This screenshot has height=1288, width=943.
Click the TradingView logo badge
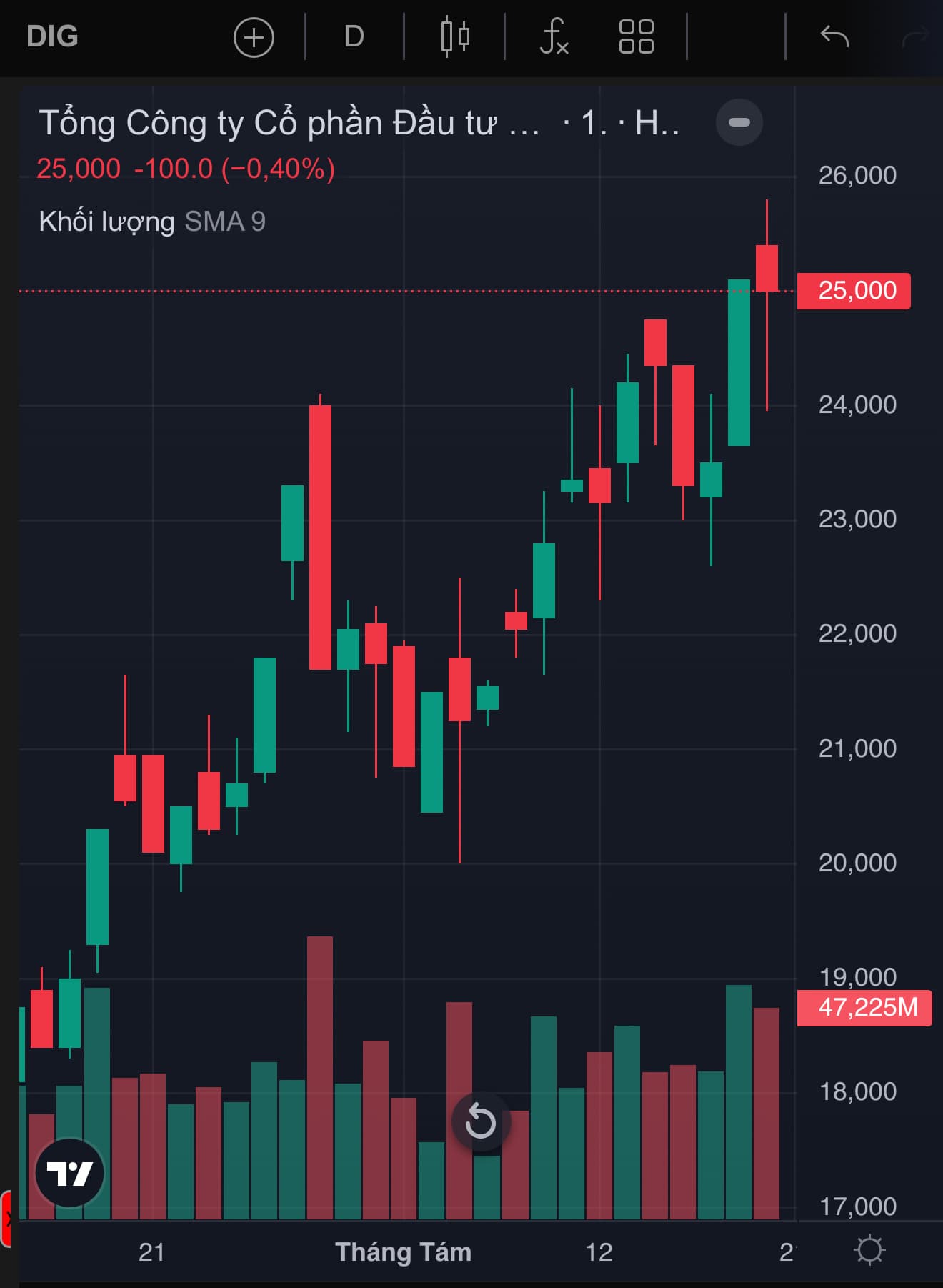(x=69, y=1172)
